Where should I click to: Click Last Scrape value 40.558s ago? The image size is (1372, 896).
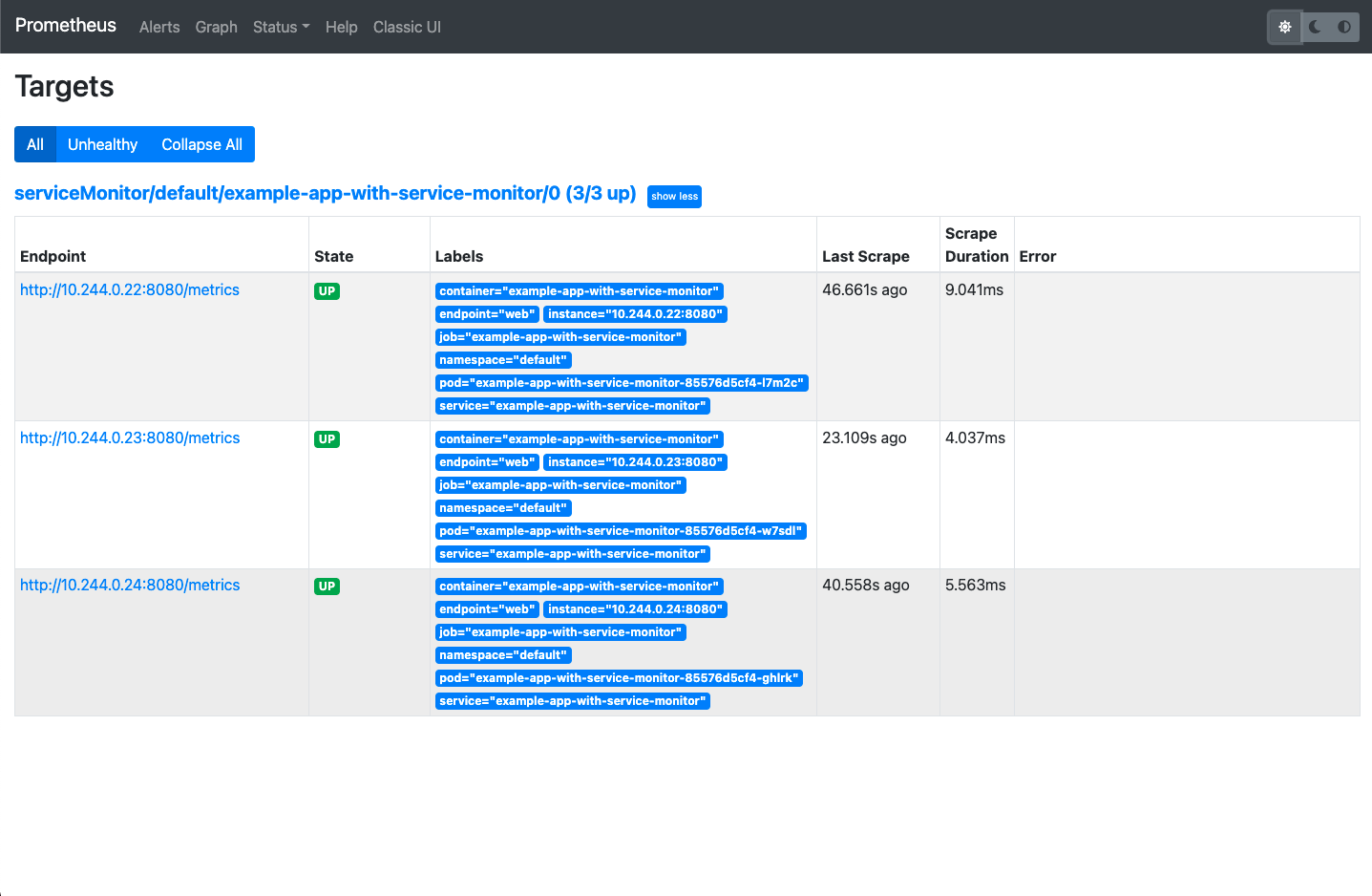pos(865,585)
